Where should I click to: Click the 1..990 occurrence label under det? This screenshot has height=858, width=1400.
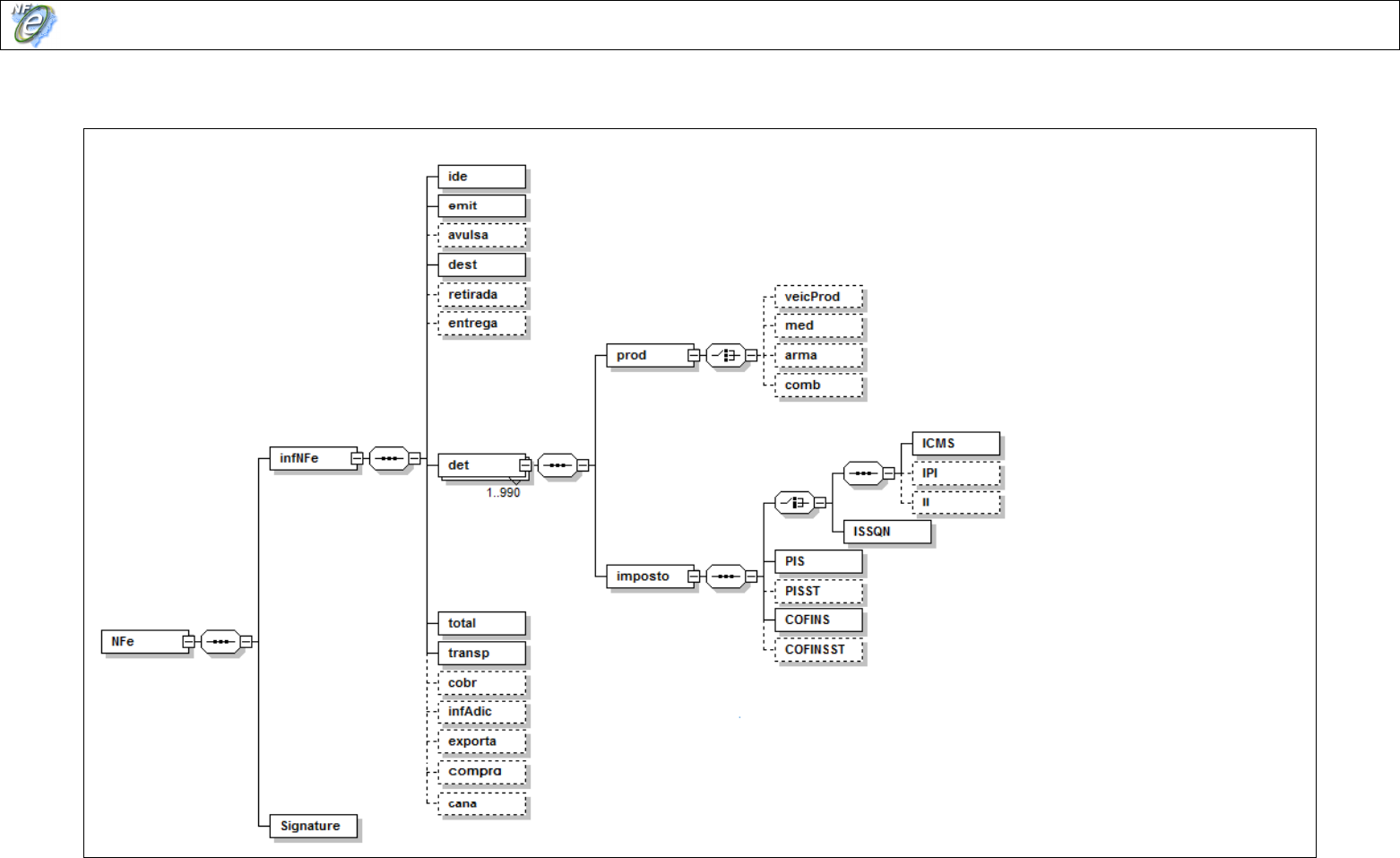504,493
